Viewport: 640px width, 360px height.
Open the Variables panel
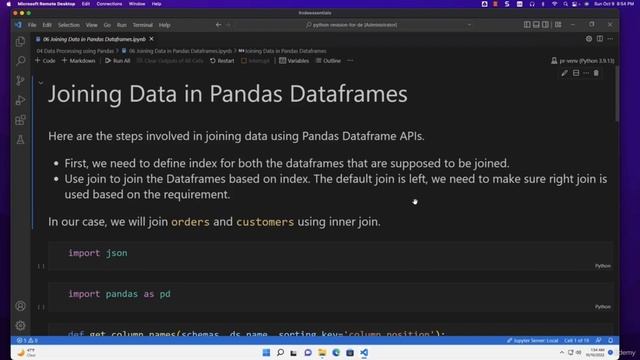294,61
